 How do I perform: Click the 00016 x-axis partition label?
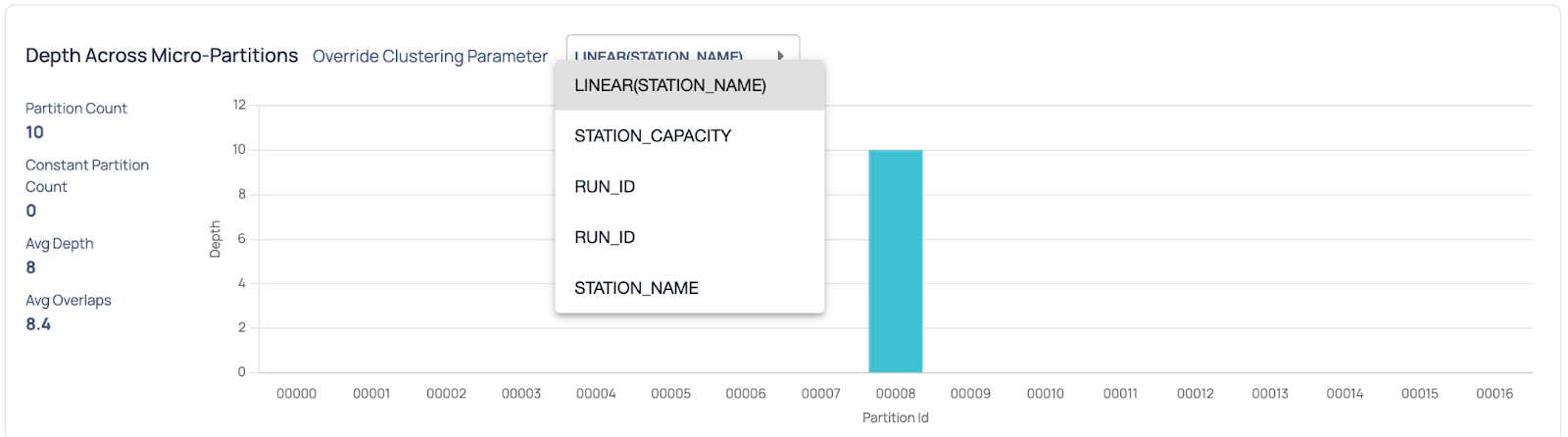pyautogui.click(x=1494, y=394)
